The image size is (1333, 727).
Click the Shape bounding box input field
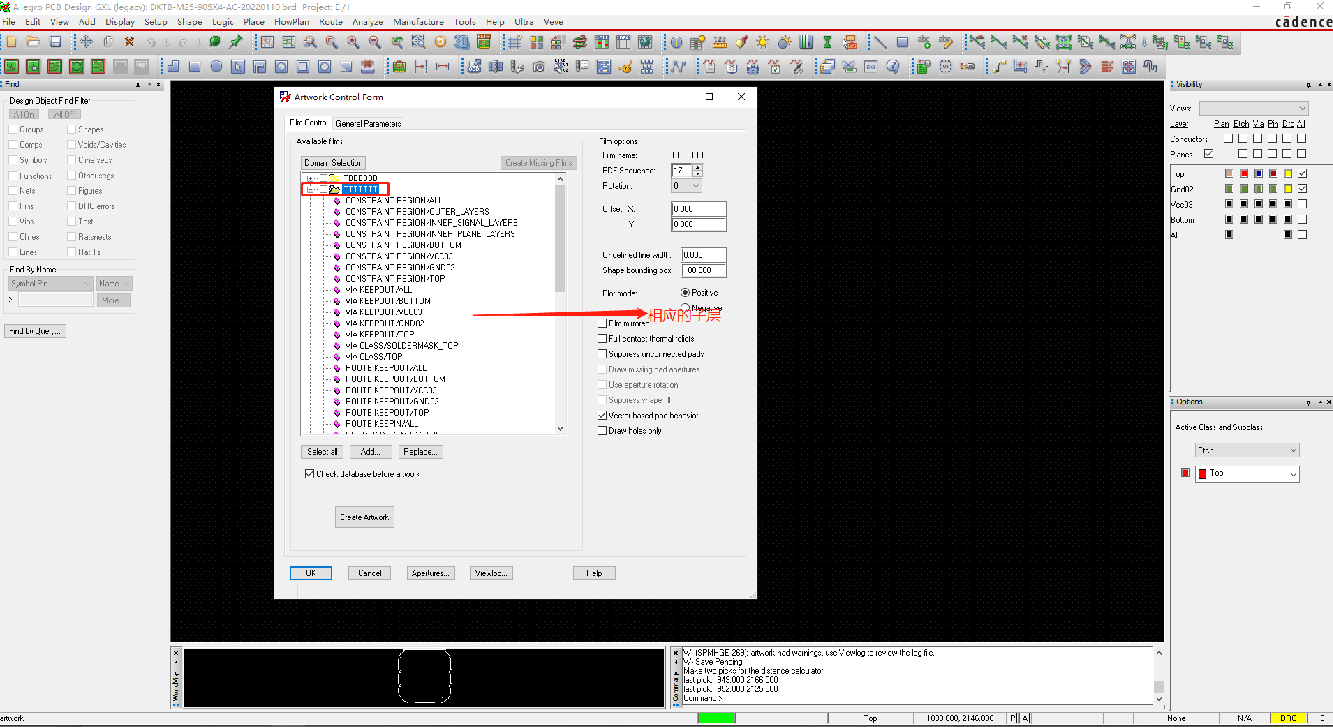tap(704, 271)
